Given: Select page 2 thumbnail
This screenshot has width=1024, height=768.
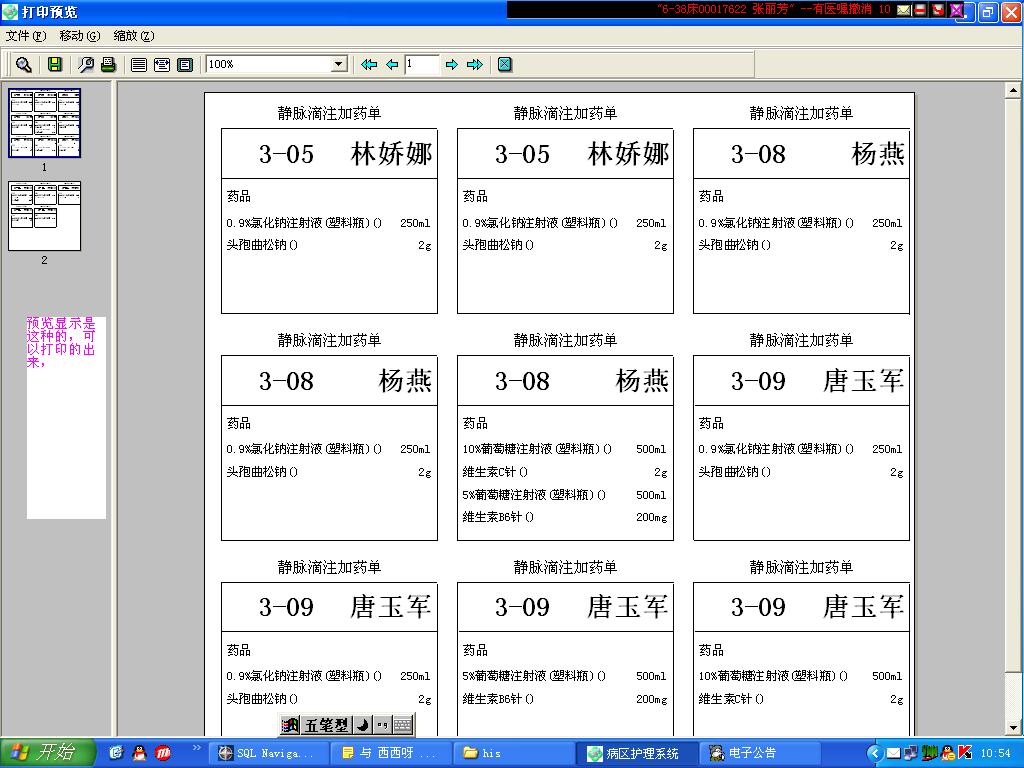Looking at the screenshot, I should click(x=44, y=216).
